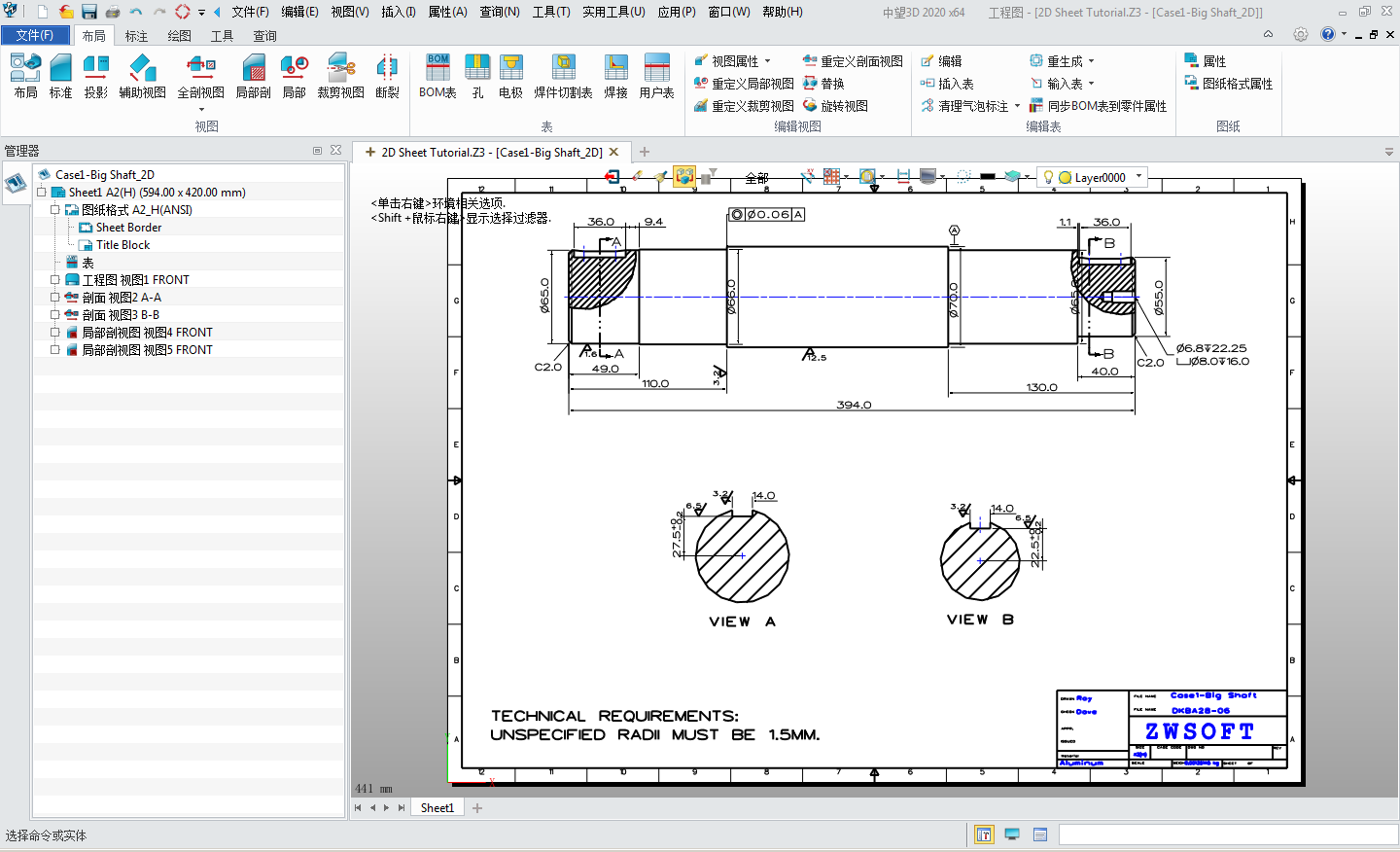Screen dimensions: 1400x852
Task: Open the 插入(I) menu
Action: pyautogui.click(x=398, y=12)
